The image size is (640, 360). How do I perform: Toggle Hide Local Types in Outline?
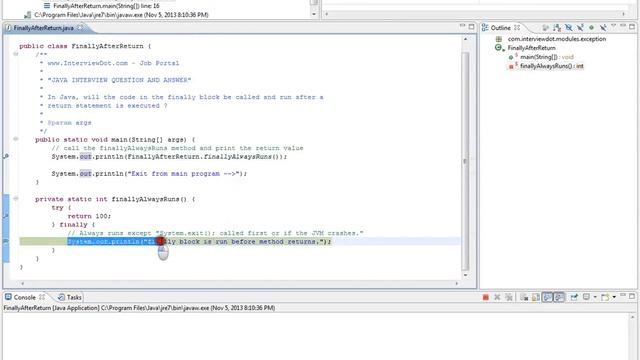(603, 28)
